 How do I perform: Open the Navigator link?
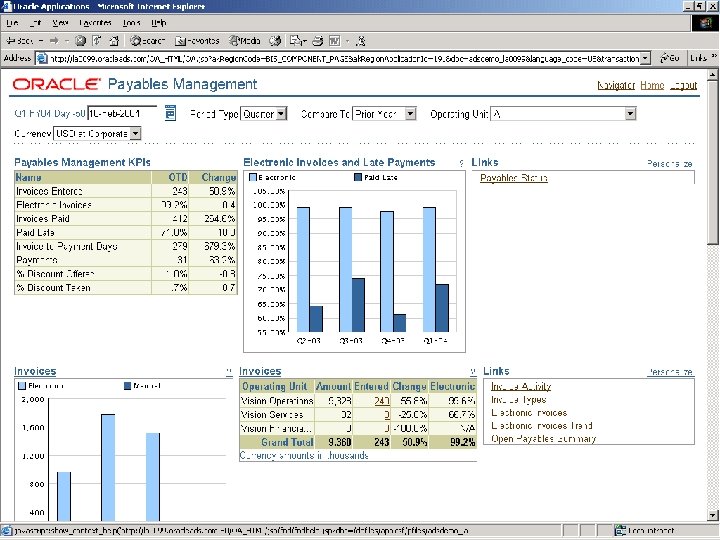616,85
